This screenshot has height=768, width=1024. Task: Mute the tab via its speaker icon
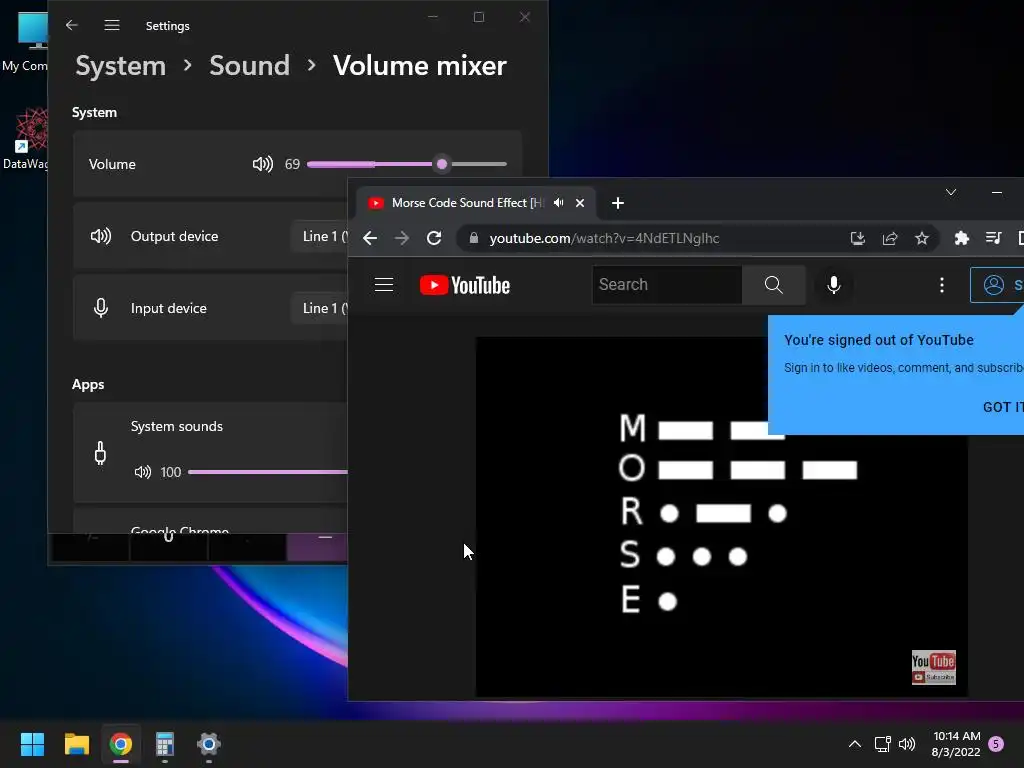pos(558,203)
